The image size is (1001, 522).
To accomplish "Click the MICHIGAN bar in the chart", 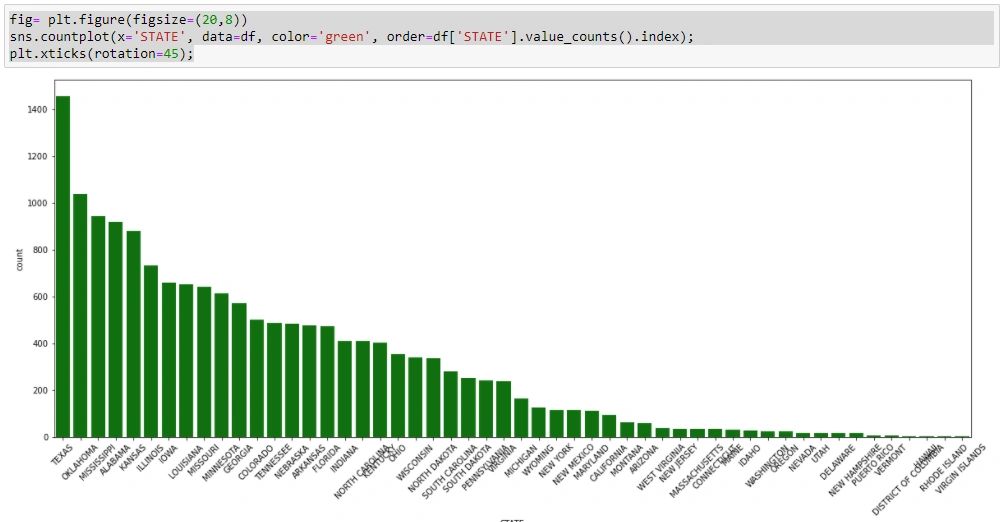I will (522, 418).
